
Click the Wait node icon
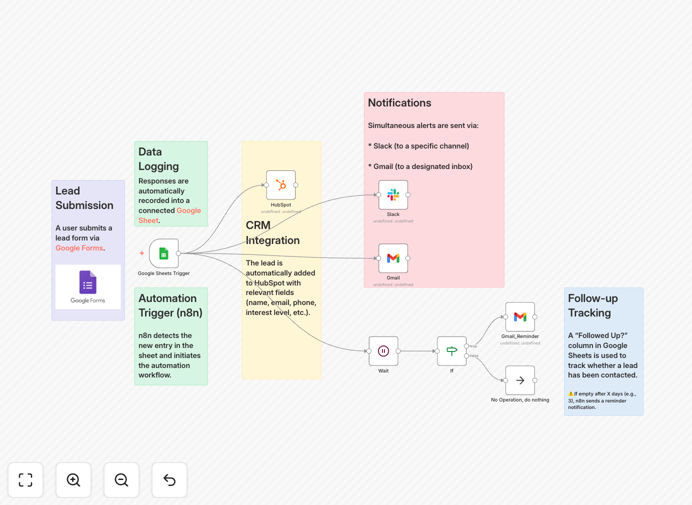[383, 351]
